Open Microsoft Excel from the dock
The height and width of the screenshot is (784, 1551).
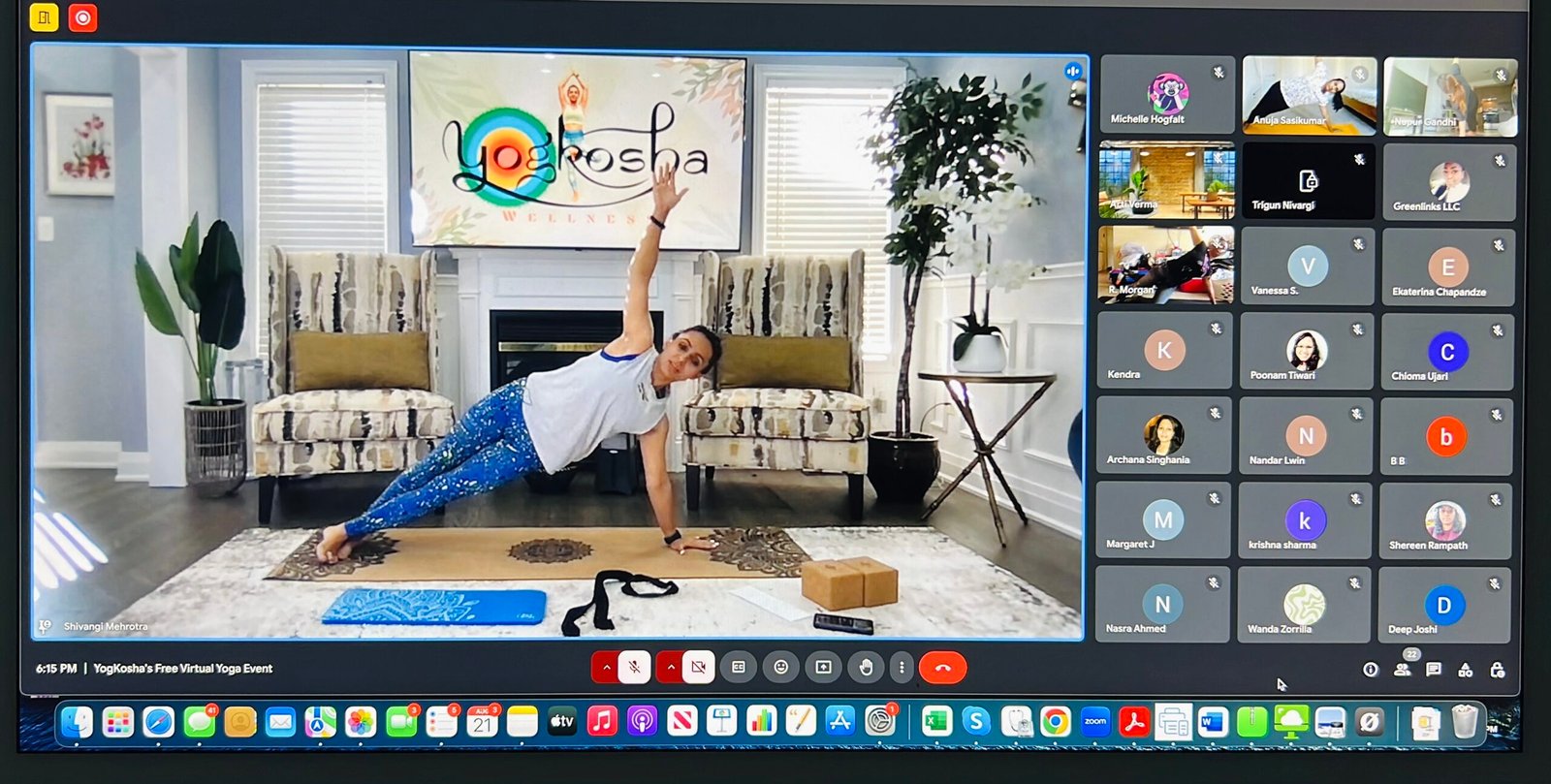(935, 722)
